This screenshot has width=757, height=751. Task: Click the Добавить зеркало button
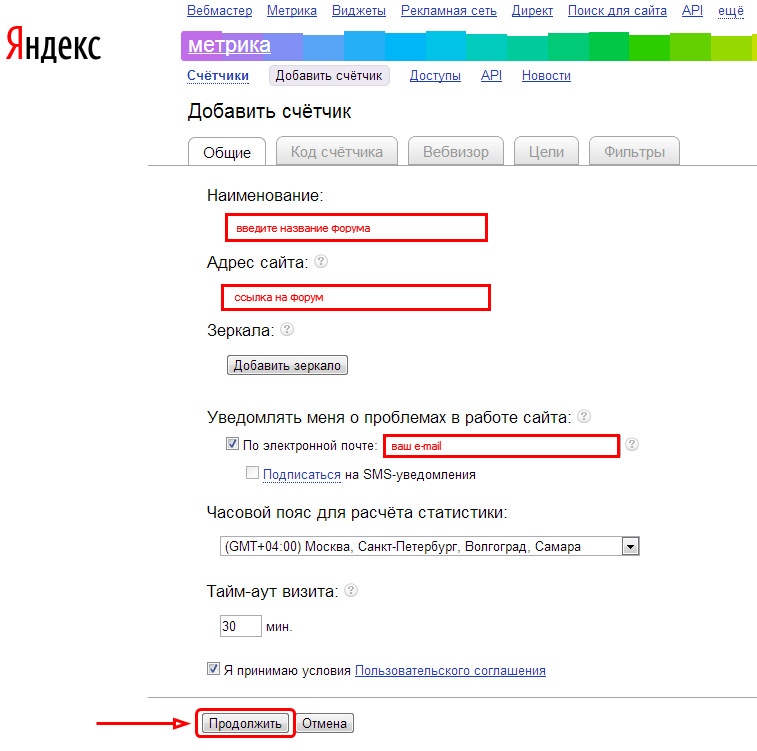[x=287, y=365]
